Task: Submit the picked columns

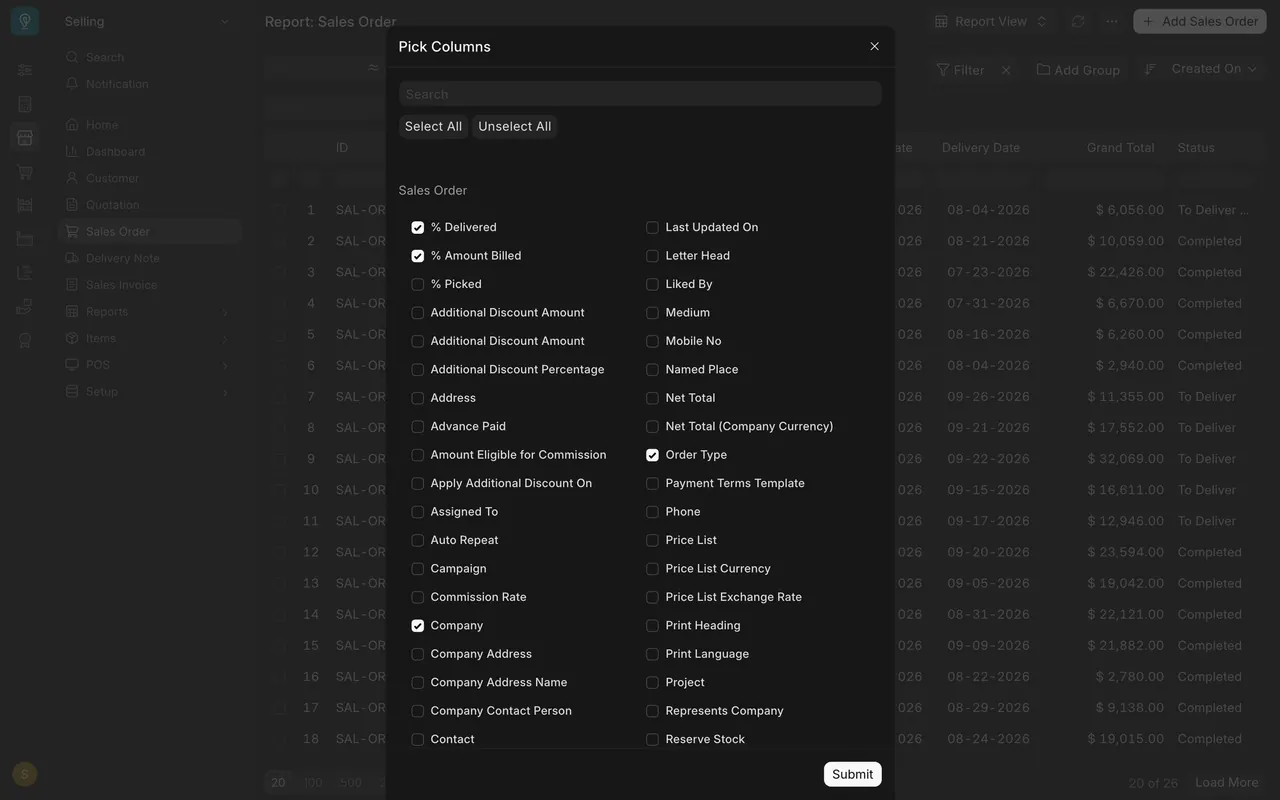Action: click(853, 774)
